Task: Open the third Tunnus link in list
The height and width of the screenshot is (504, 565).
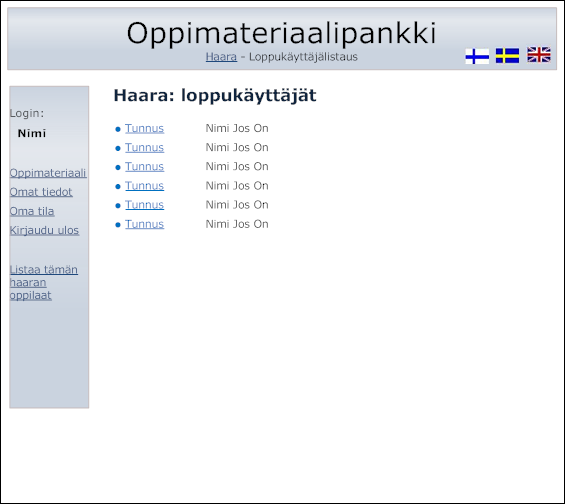Action: coord(144,166)
